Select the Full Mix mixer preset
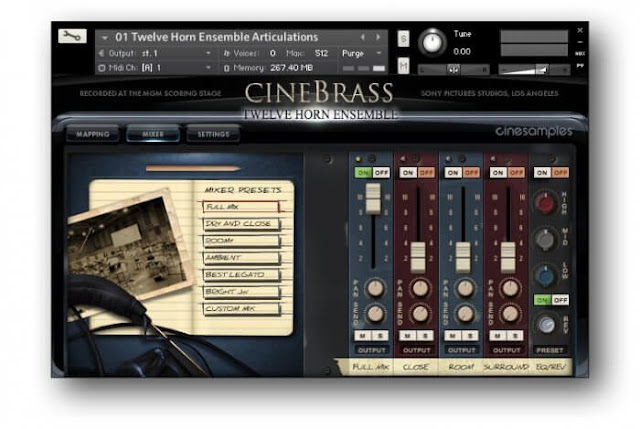 click(x=240, y=207)
